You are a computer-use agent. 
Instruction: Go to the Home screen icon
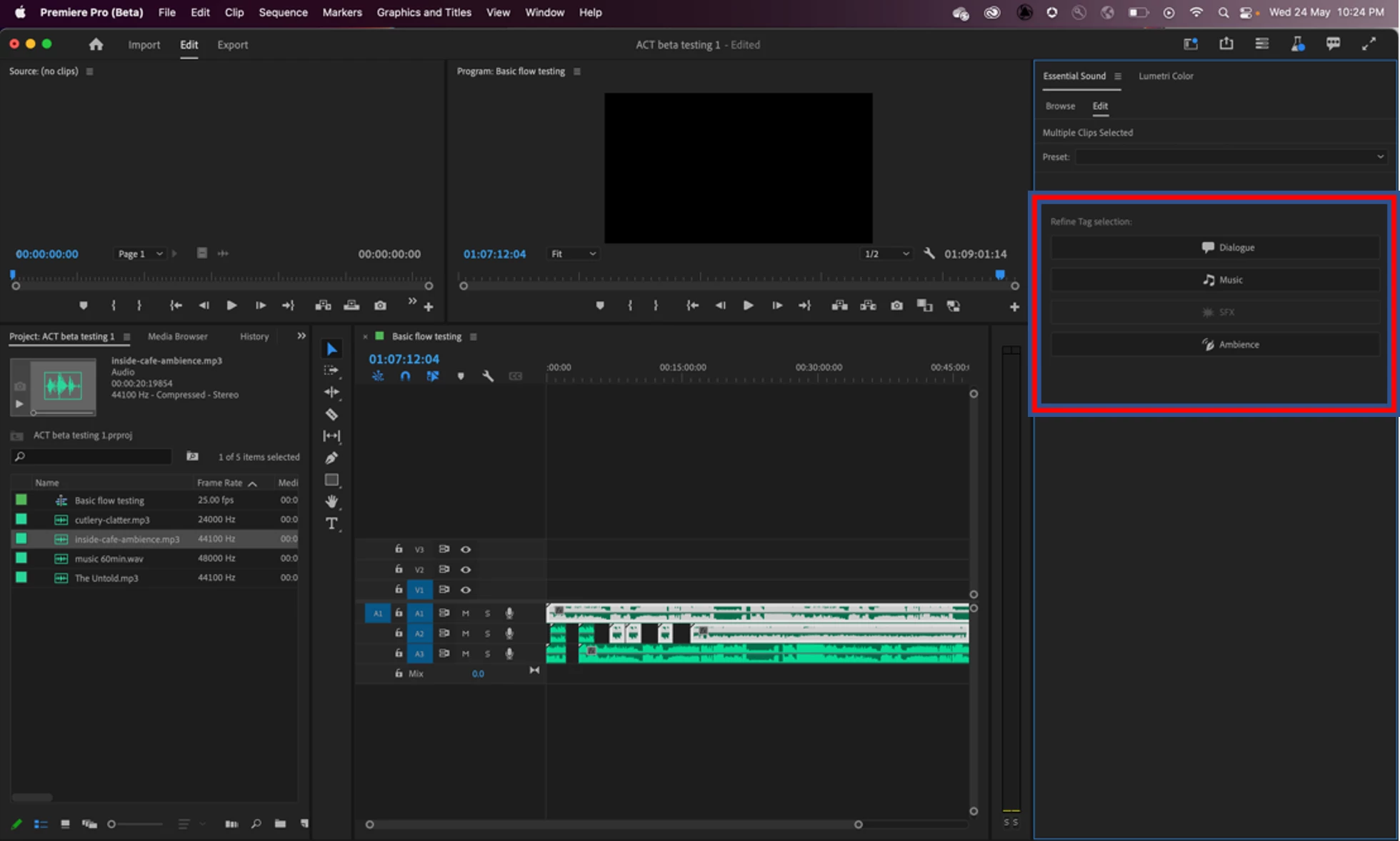point(96,44)
